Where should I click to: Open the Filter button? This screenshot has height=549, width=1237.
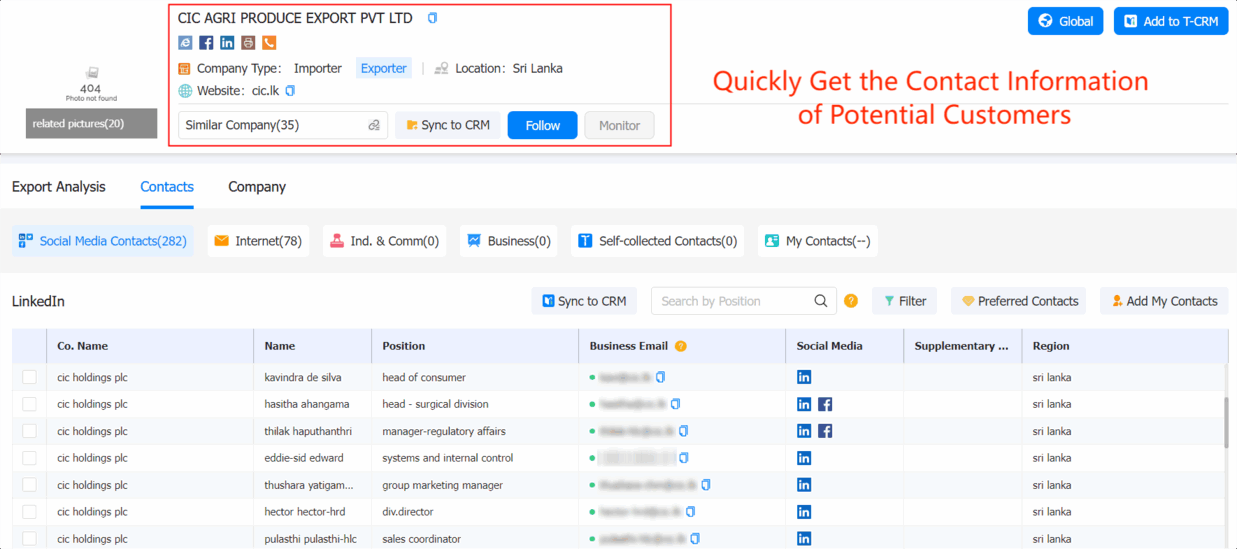[x=904, y=301]
